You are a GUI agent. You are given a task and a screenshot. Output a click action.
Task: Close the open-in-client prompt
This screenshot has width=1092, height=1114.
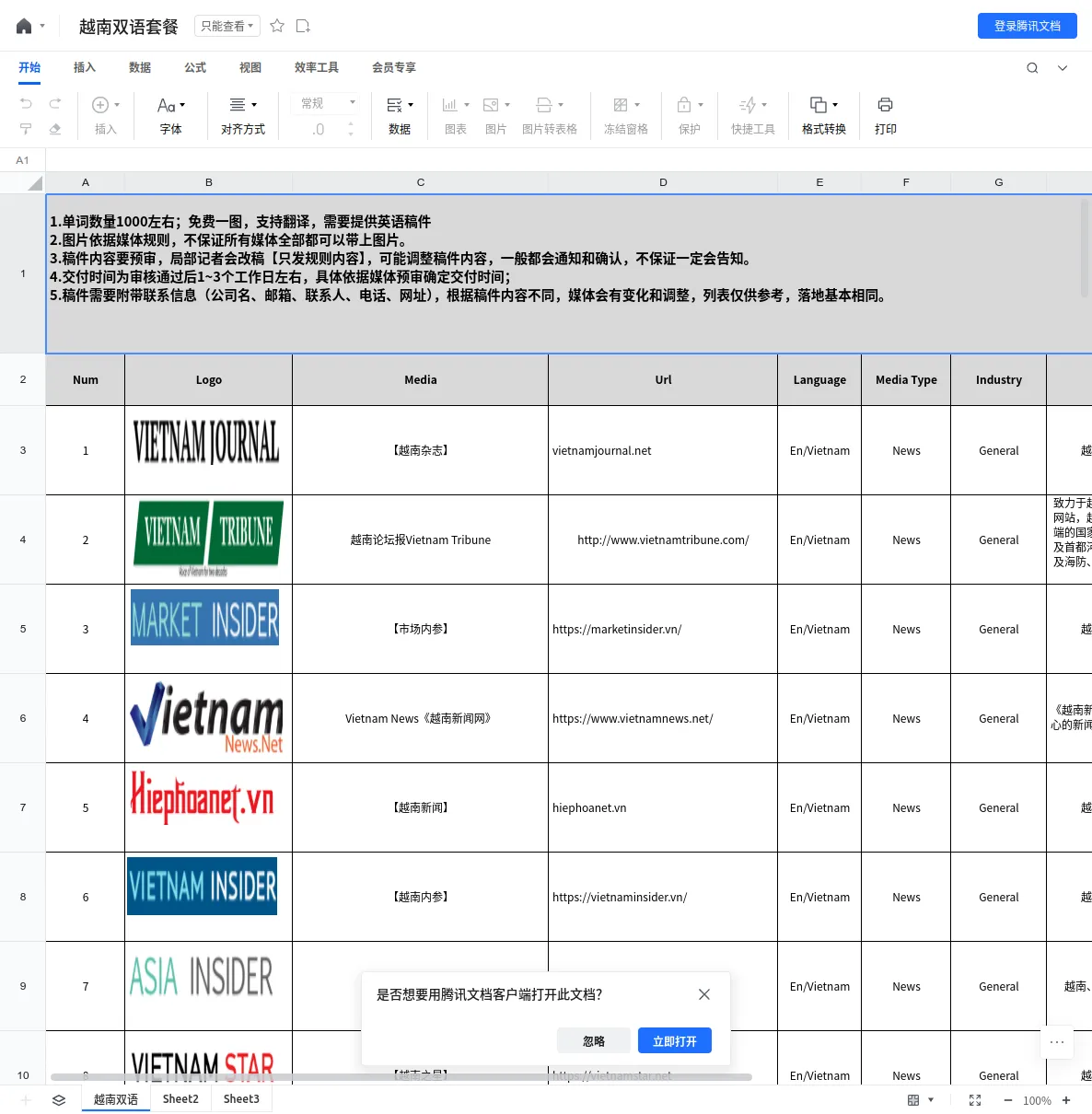coord(704,994)
